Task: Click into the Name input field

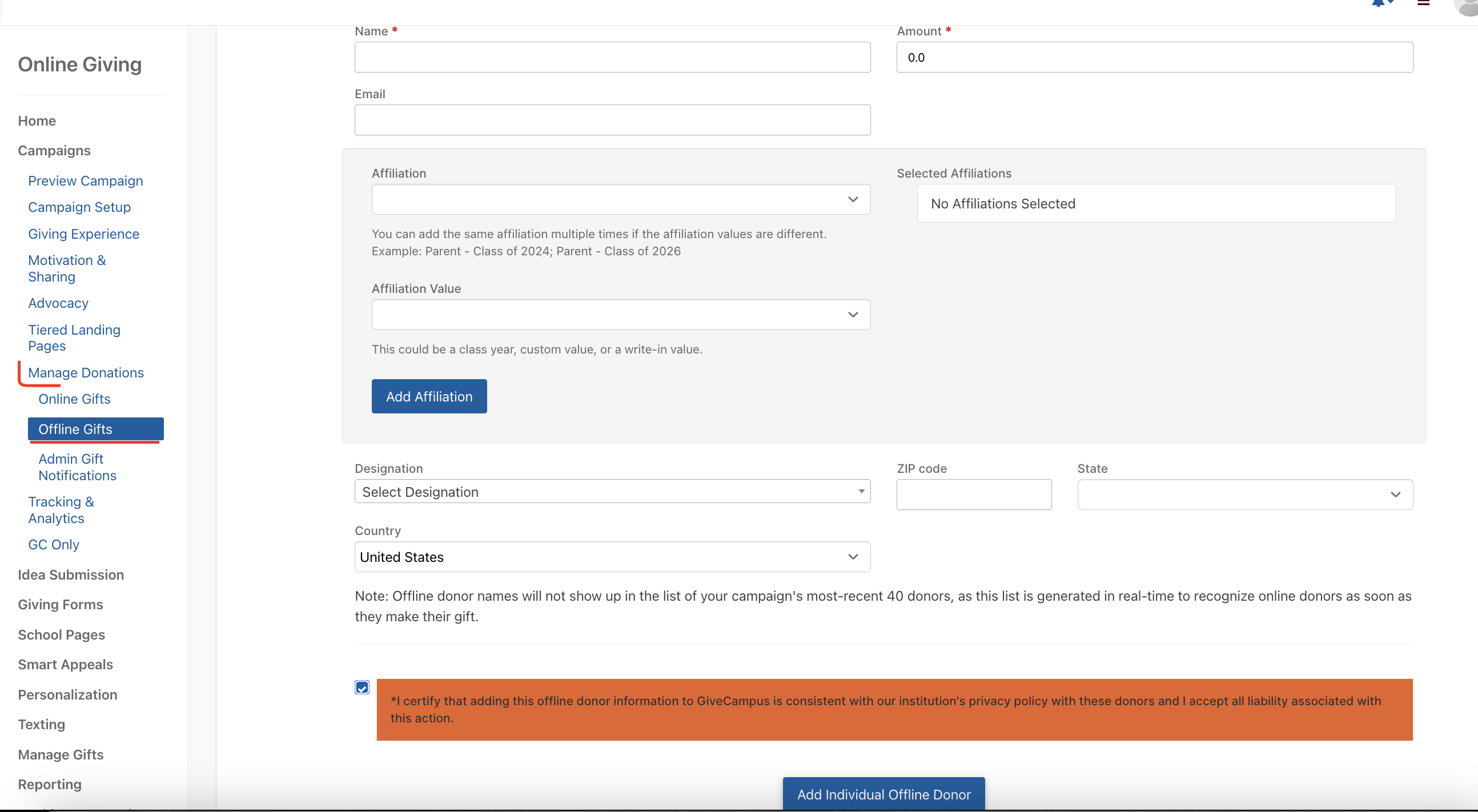Action: pos(612,57)
